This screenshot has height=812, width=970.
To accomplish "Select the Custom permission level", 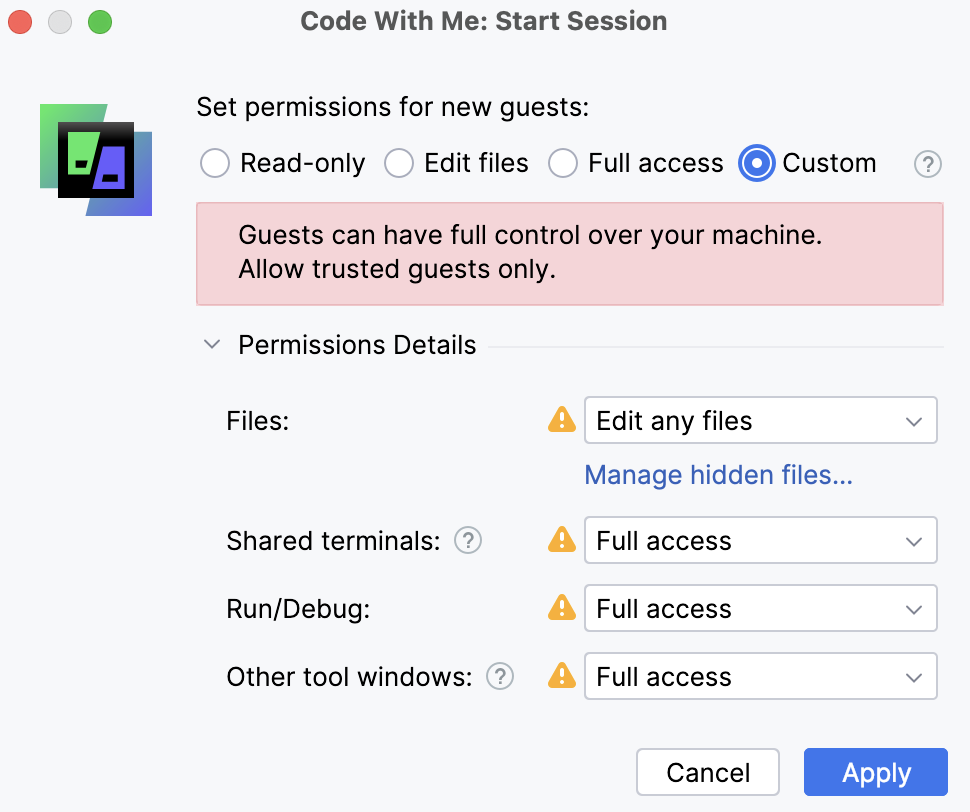I will [757, 163].
